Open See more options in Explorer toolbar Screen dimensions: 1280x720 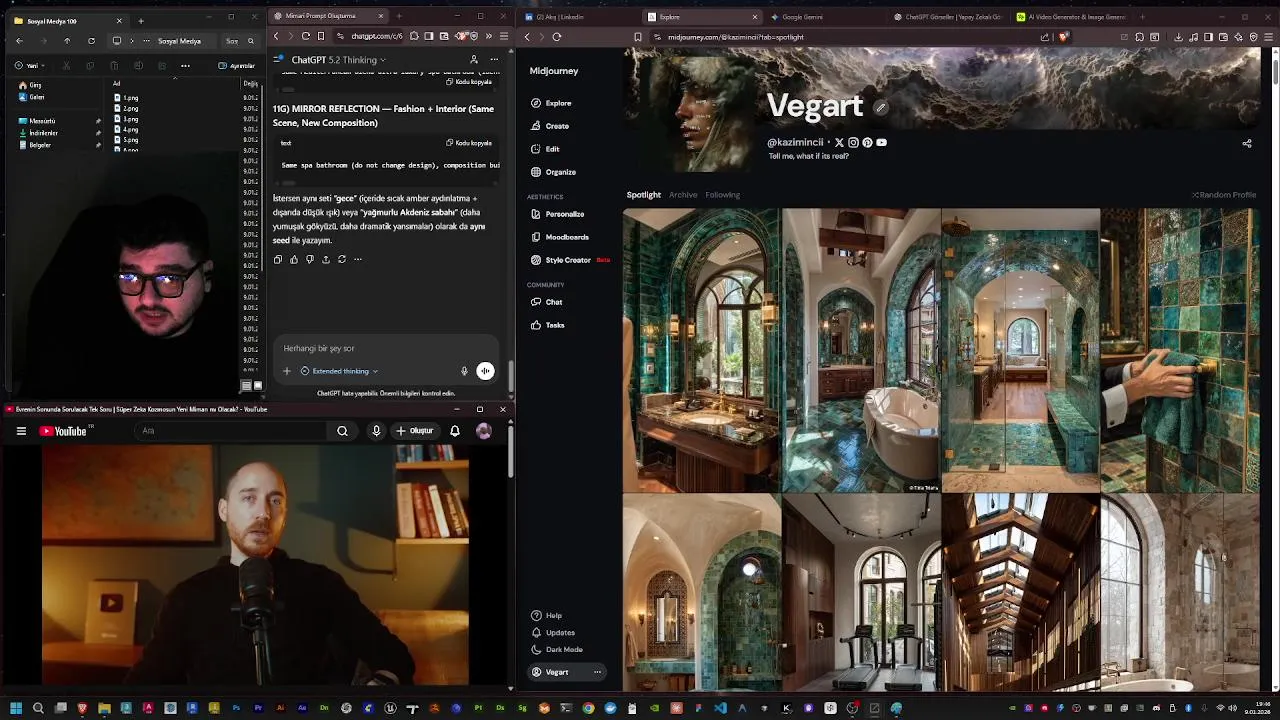coord(185,66)
